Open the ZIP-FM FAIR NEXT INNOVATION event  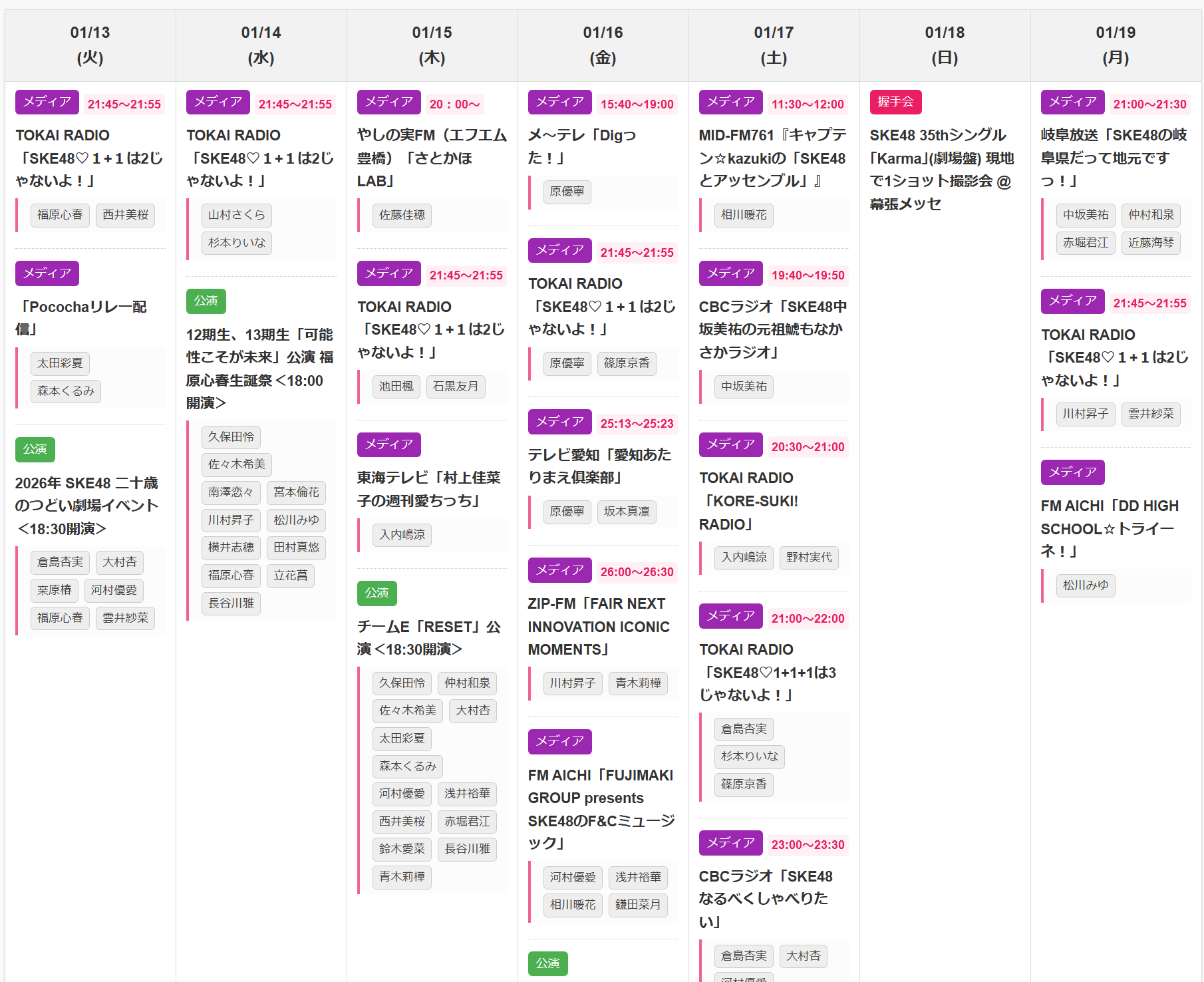[599, 626]
